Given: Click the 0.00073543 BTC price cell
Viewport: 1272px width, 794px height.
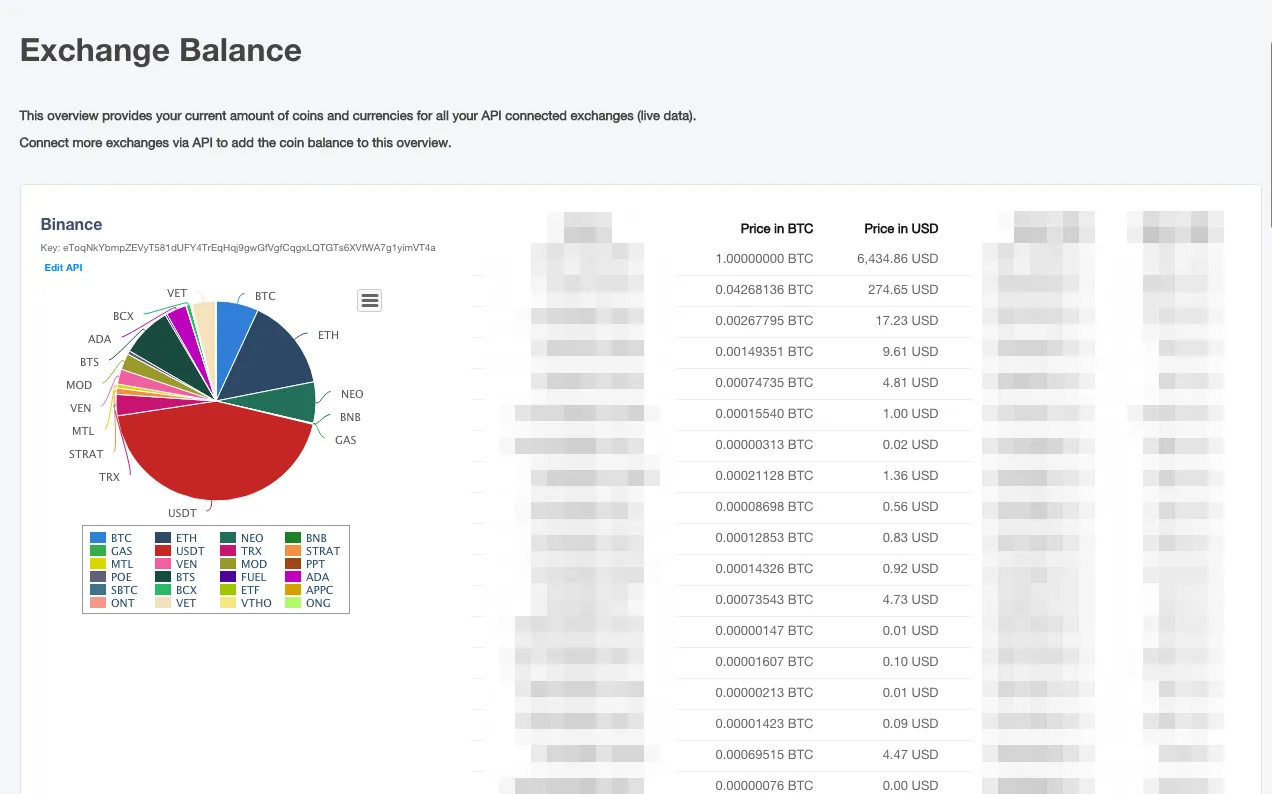Looking at the screenshot, I should [764, 600].
